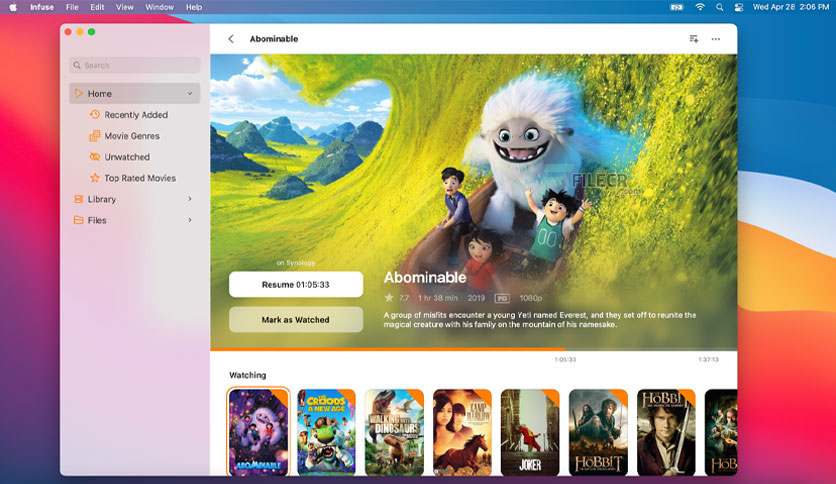Screen dimensions: 836x484
Task: Click the 2019 release year text
Action: 476,298
